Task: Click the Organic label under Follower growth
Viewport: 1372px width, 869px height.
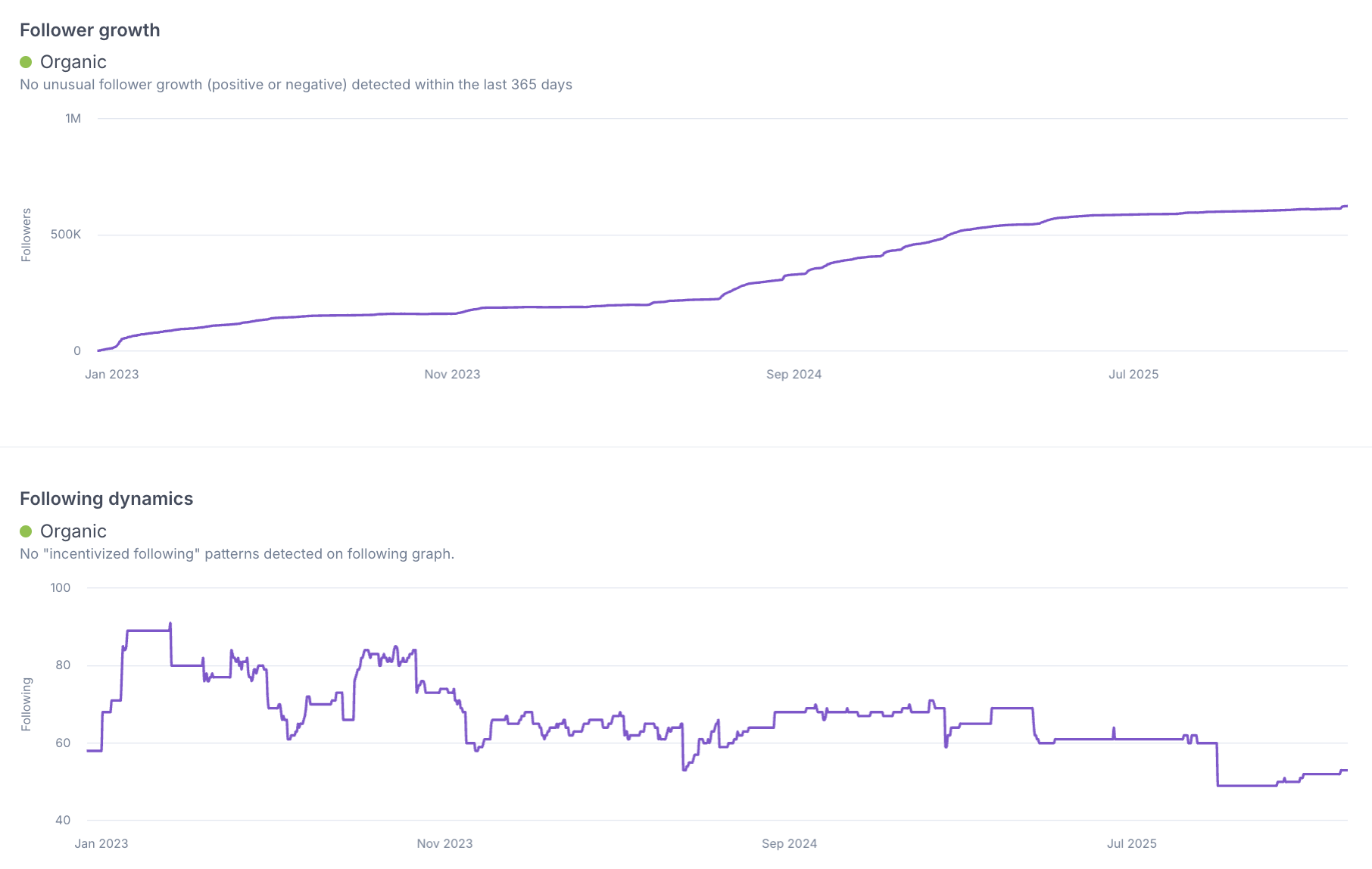Action: pyautogui.click(x=73, y=62)
